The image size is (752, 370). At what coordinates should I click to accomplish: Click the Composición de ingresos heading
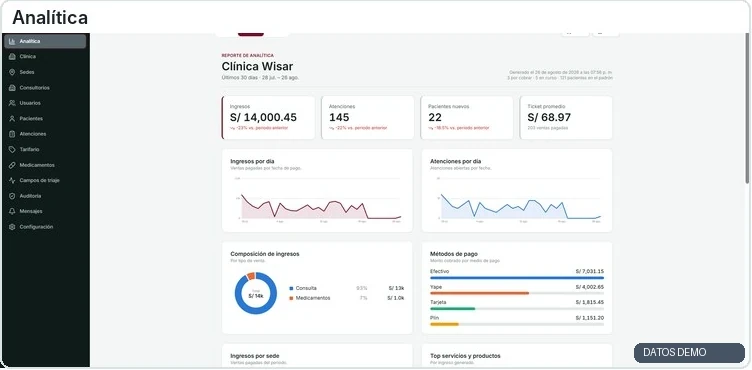click(x=265, y=254)
